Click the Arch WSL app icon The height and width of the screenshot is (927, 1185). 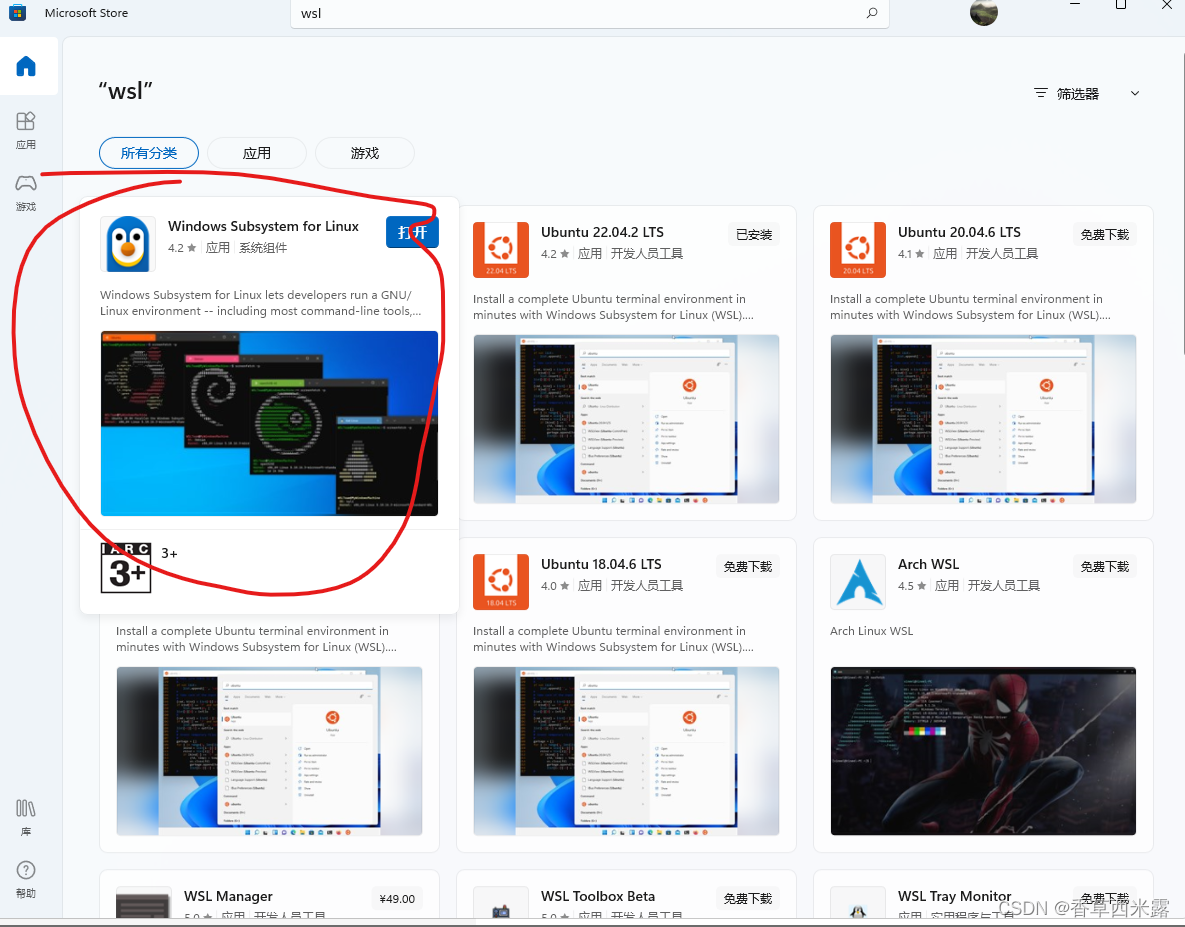click(857, 581)
